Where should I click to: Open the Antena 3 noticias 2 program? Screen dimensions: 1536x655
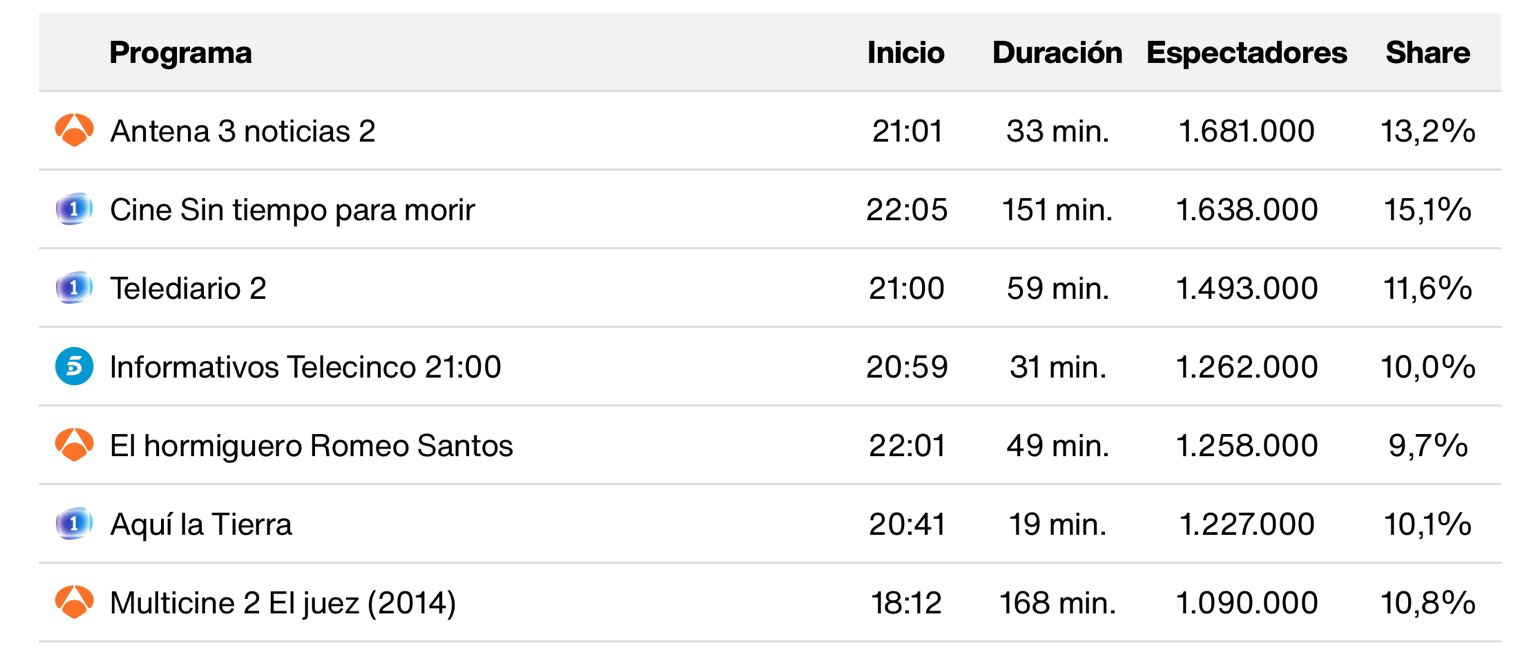coord(243,131)
